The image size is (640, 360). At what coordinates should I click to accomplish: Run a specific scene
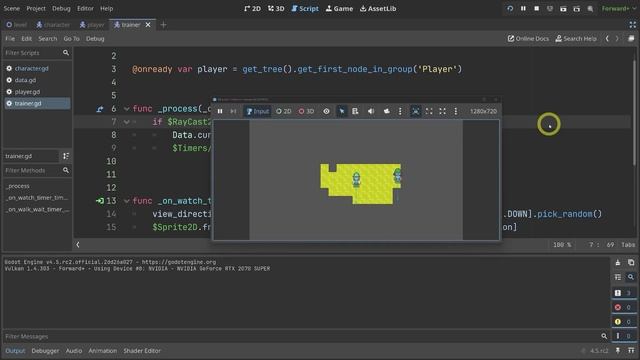(577, 9)
